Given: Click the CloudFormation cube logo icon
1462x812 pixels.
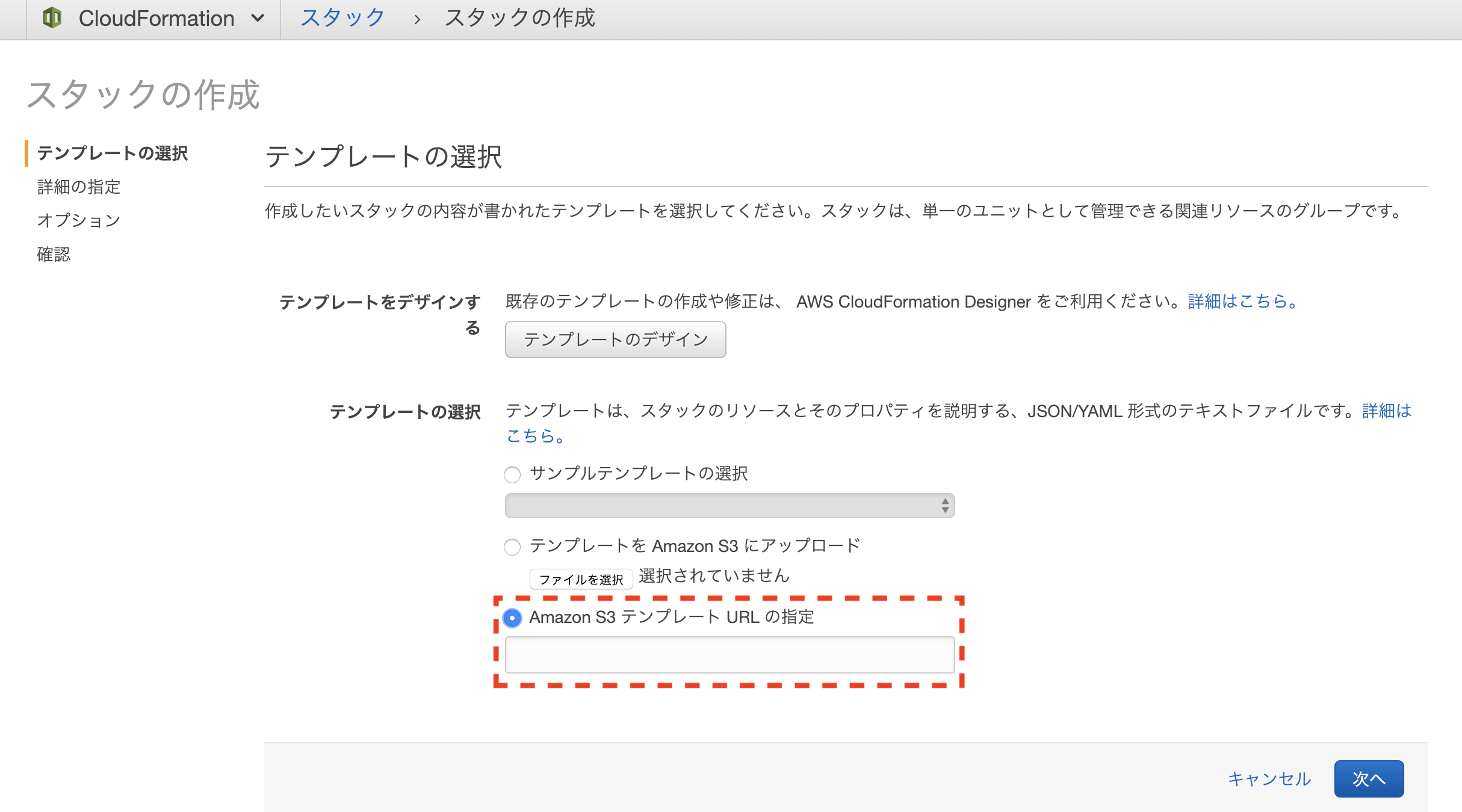Looking at the screenshot, I should pos(52,18).
